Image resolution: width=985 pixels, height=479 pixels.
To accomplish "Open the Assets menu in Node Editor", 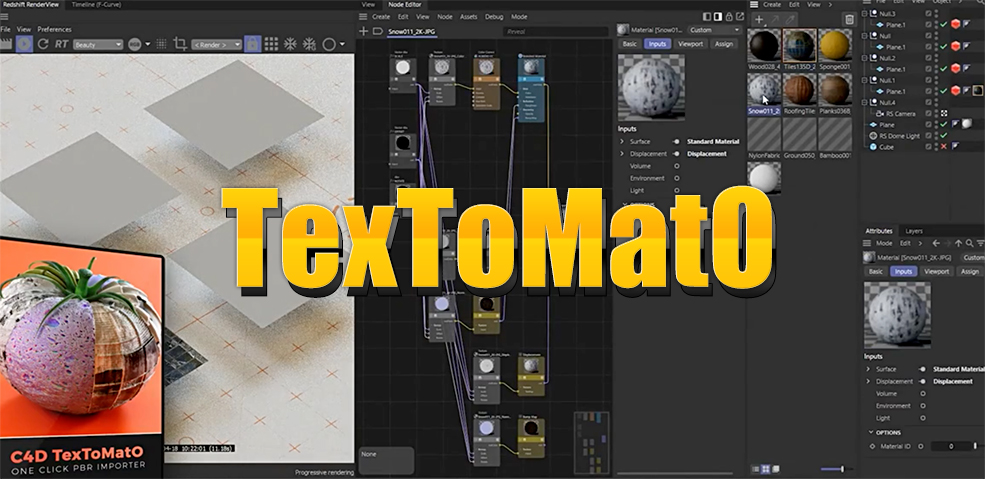I will pyautogui.click(x=469, y=17).
